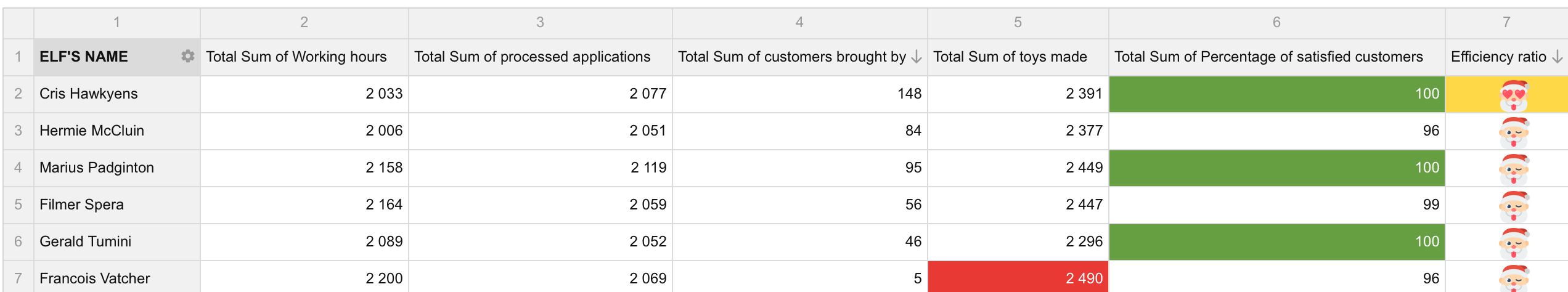Select column number 6 header
Image resolution: width=1568 pixels, height=292 pixels.
coord(1276,23)
